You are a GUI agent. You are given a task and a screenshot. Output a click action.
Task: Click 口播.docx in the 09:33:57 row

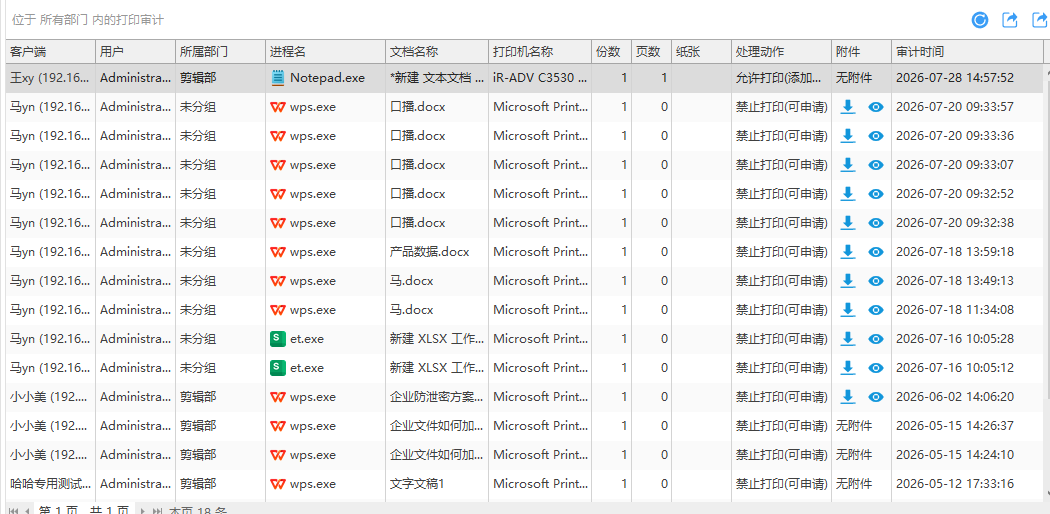[417, 106]
